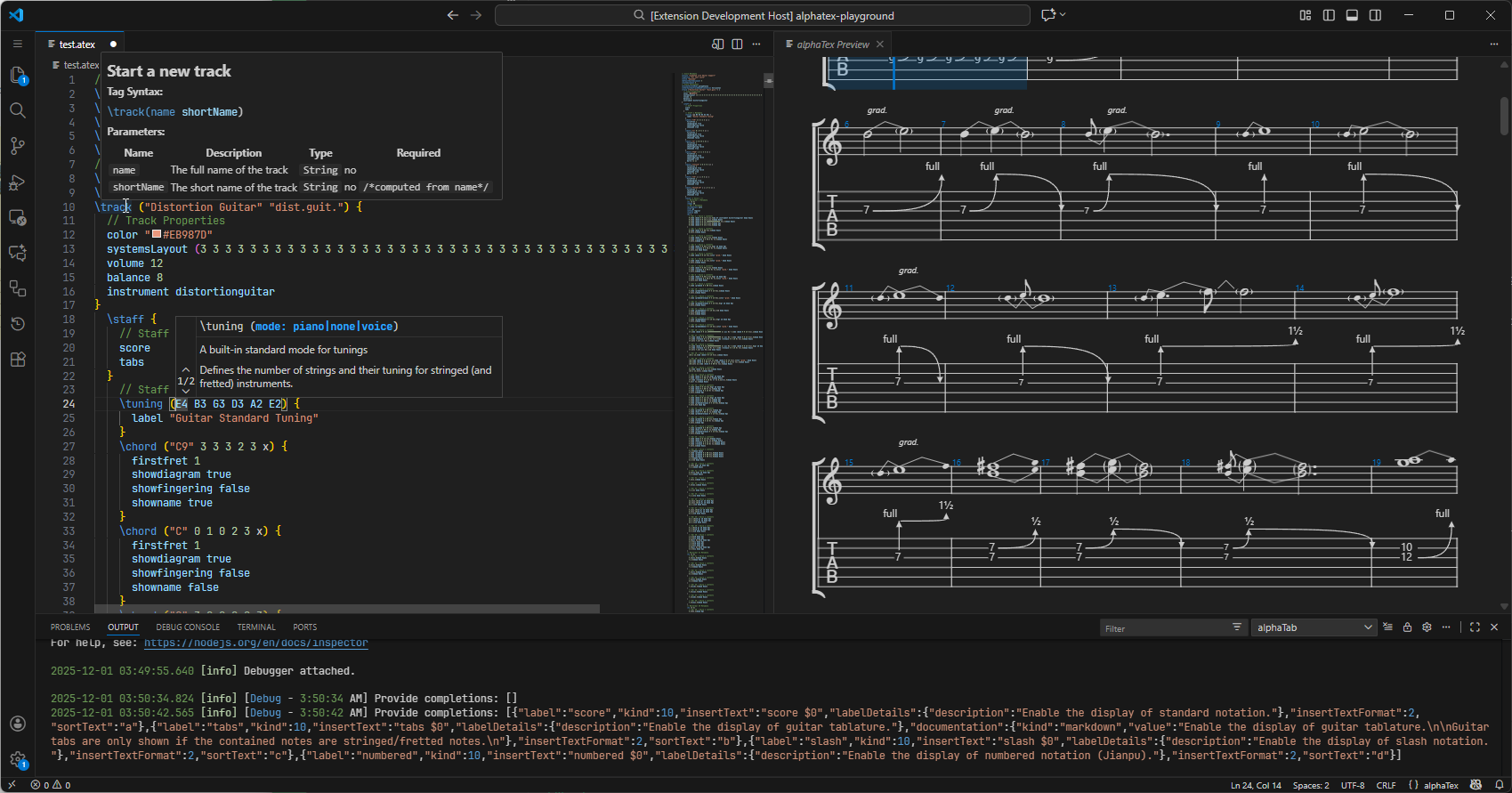Open the Manage gear icon
Screen dimensions: 1512x793
[17, 759]
